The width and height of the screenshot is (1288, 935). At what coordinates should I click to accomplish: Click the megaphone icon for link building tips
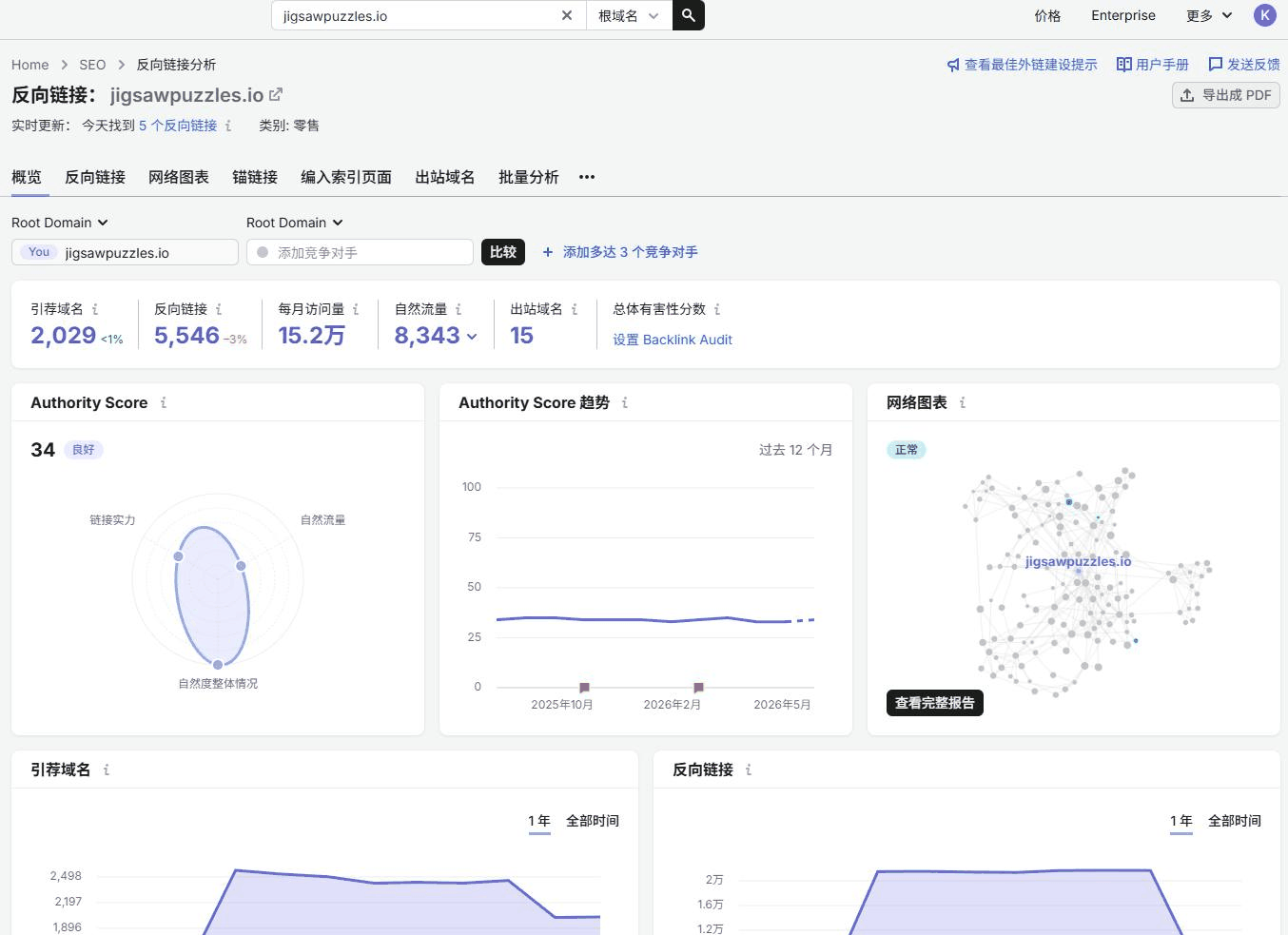pyautogui.click(x=953, y=65)
